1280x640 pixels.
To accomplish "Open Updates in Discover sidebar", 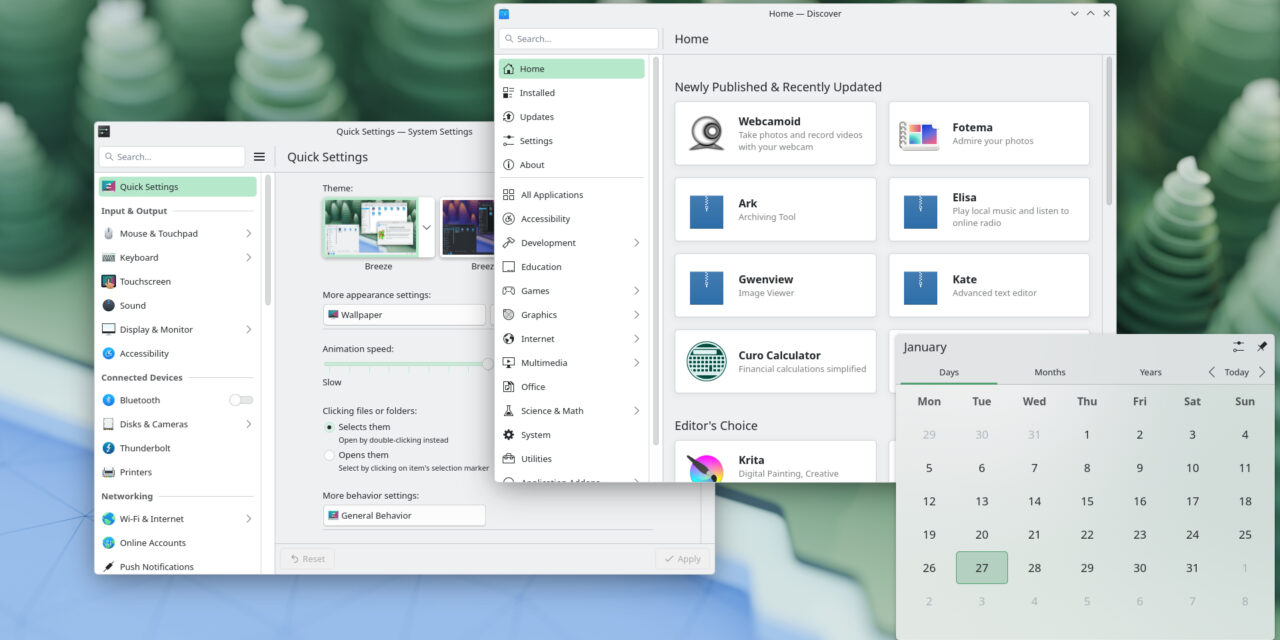I will click(x=572, y=117).
